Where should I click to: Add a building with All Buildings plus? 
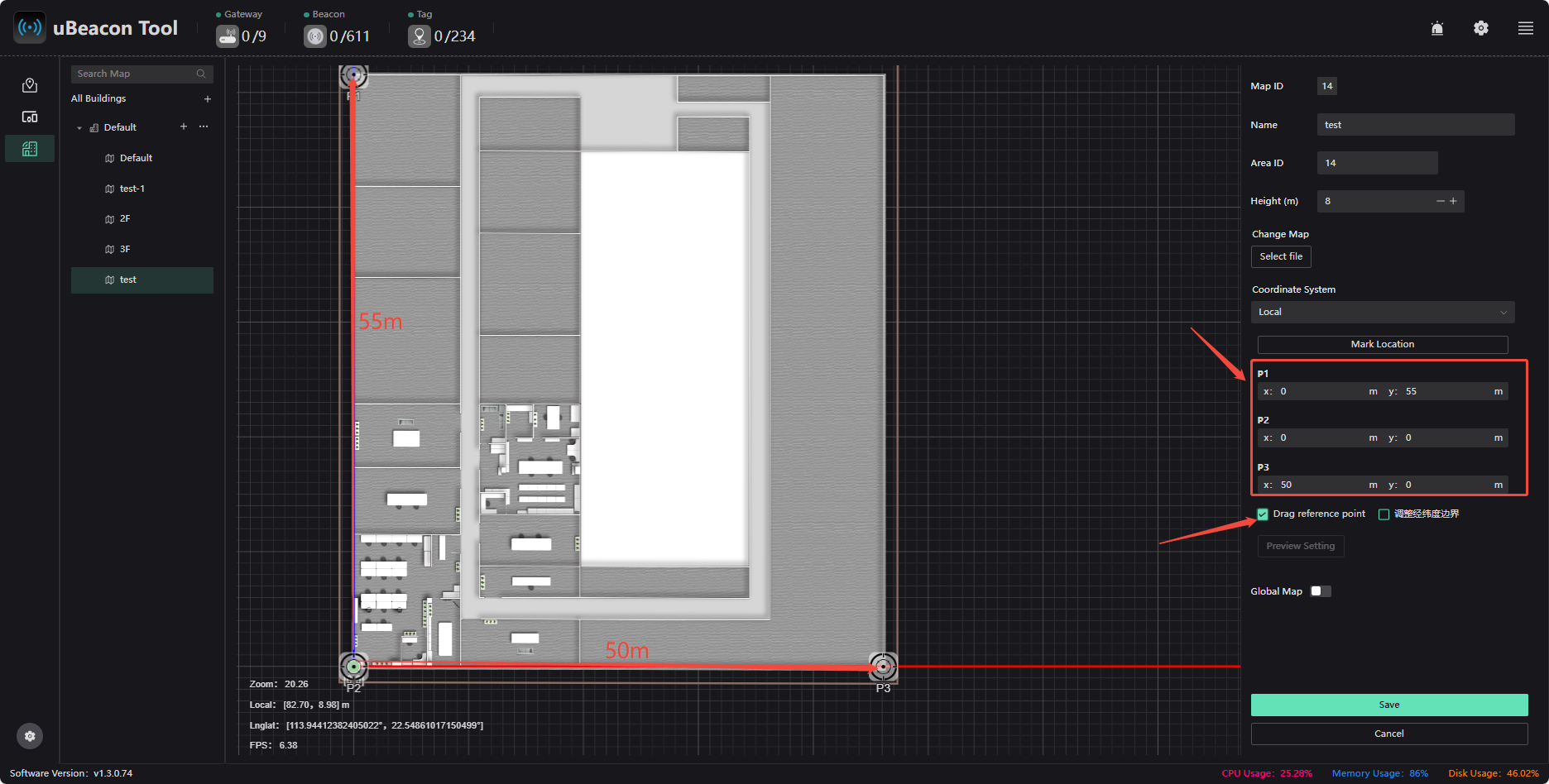pyautogui.click(x=208, y=98)
